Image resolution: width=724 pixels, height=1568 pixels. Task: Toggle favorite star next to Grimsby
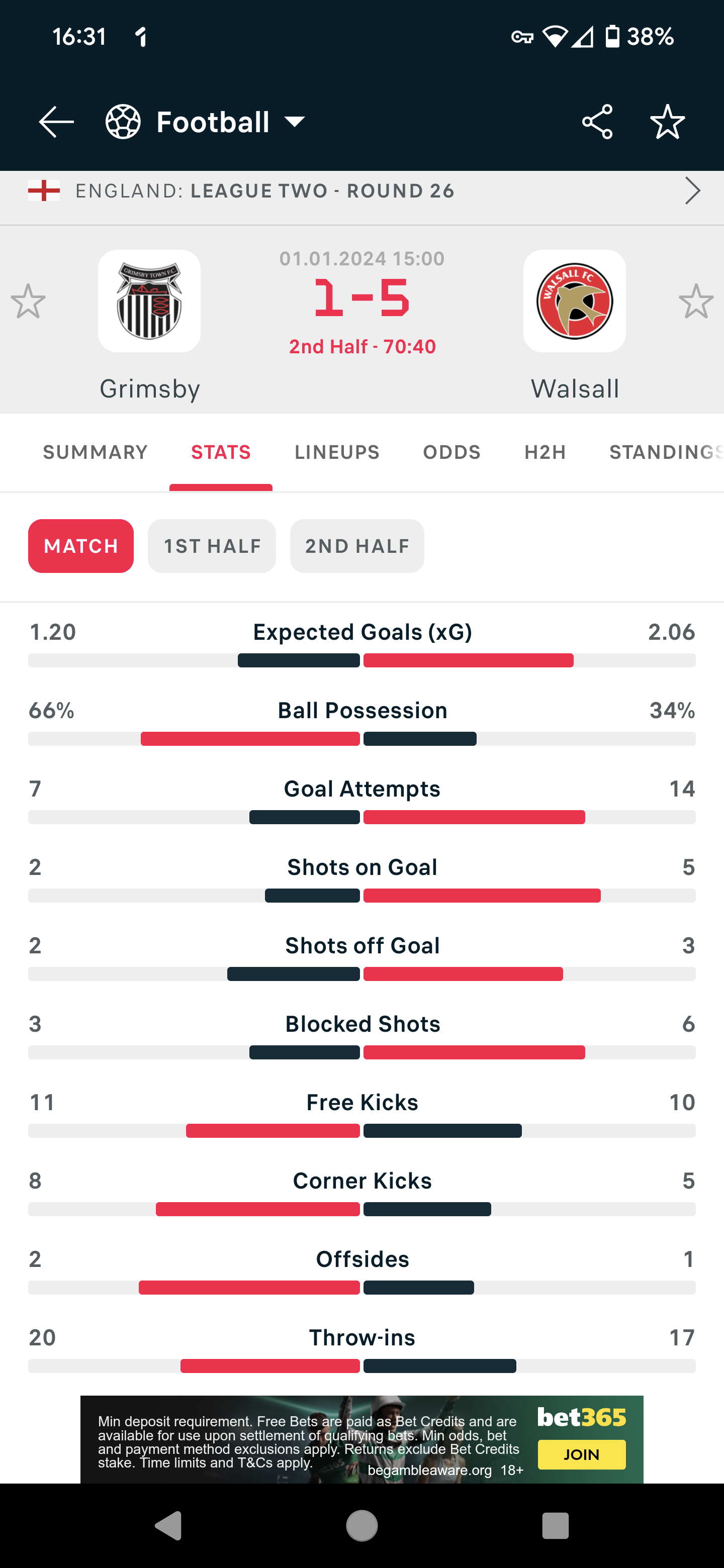point(28,301)
